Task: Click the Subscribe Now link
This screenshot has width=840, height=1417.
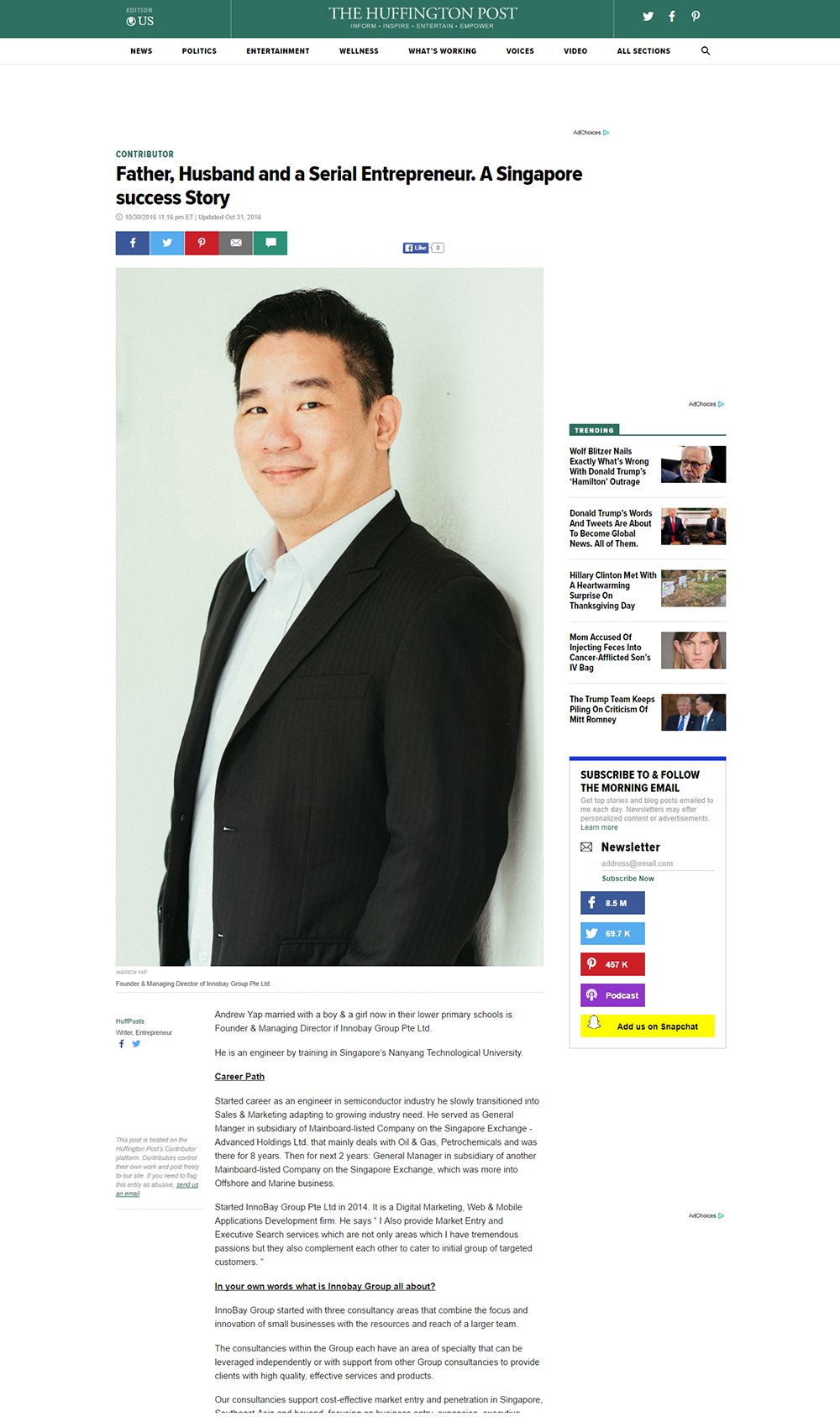Action: (x=627, y=879)
